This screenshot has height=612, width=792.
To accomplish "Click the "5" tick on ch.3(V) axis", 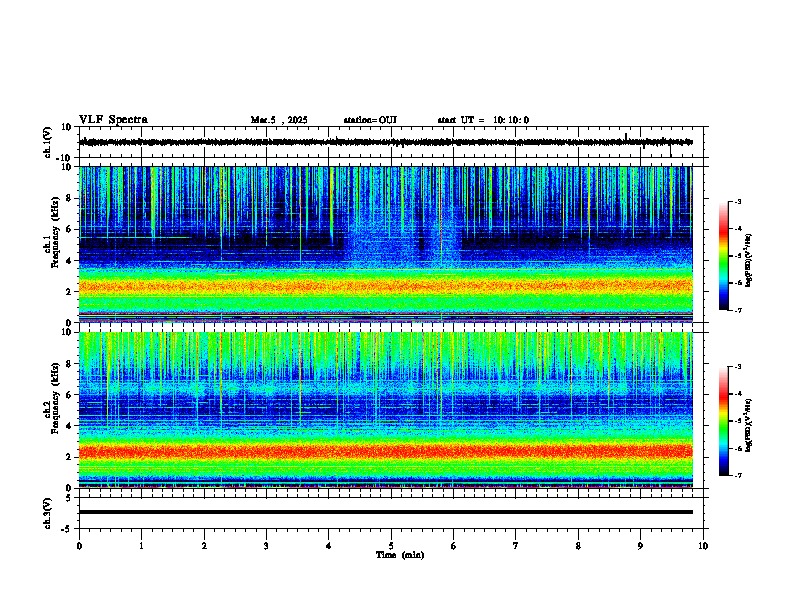I will [70, 498].
